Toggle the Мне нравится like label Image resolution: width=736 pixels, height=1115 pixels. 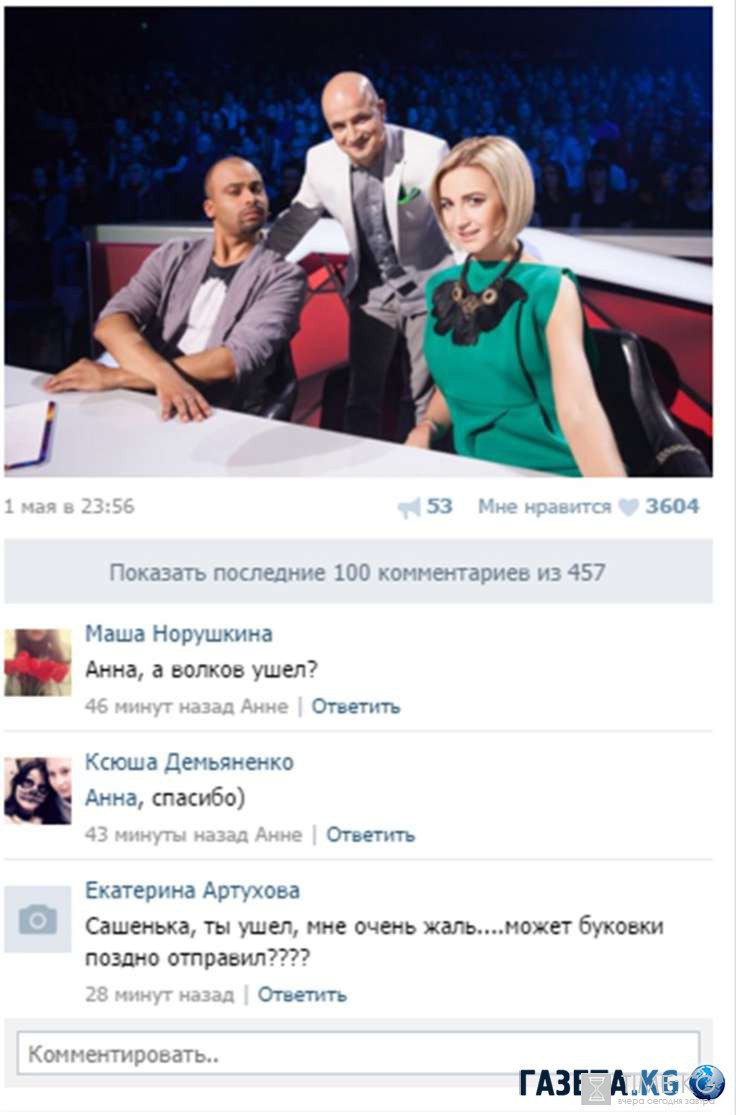point(544,506)
